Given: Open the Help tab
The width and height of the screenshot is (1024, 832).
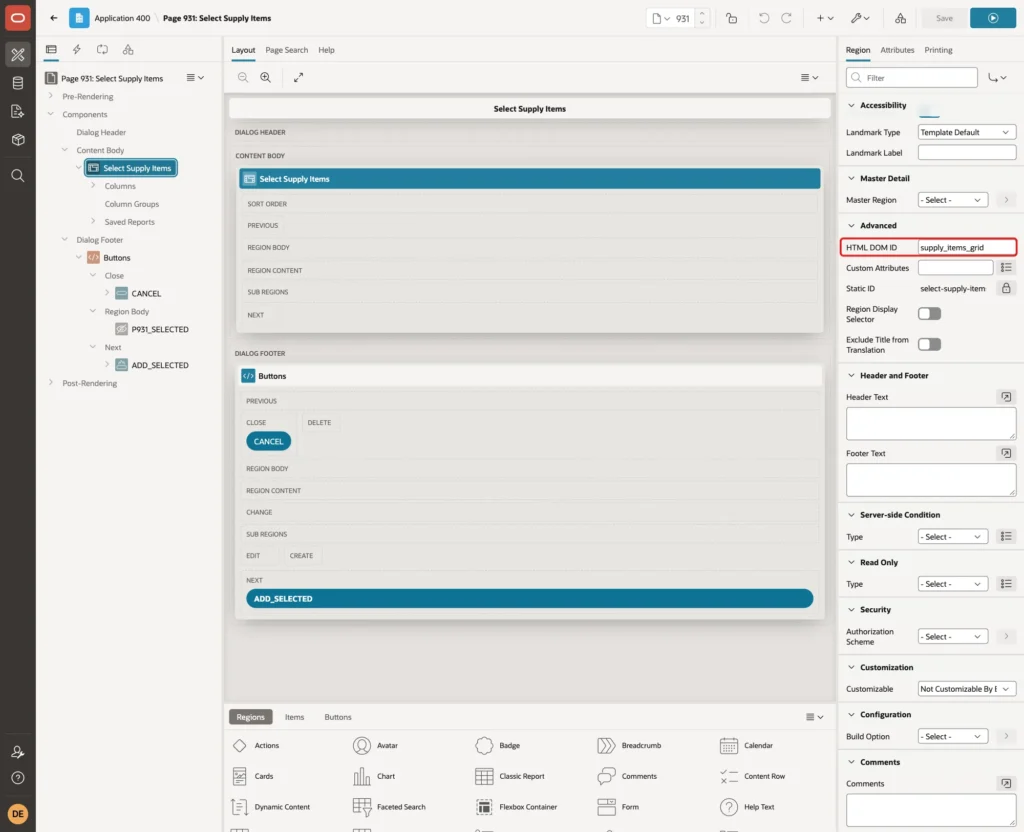Looking at the screenshot, I should coord(327,50).
